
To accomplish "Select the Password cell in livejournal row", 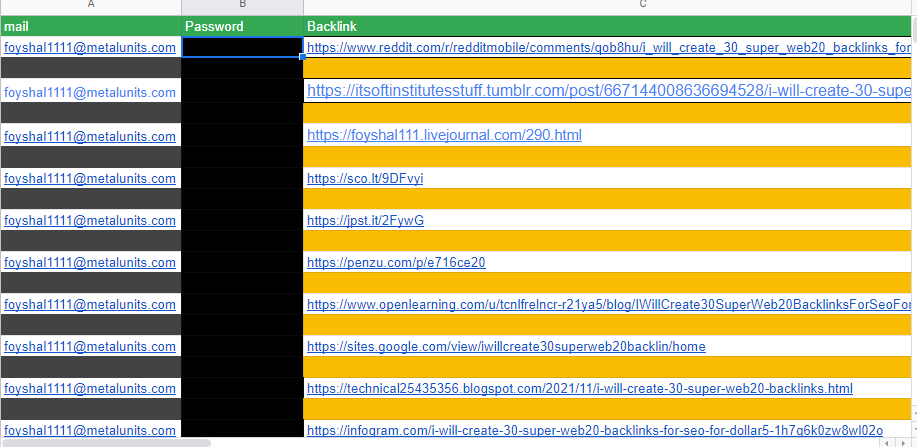I will (x=242, y=135).
